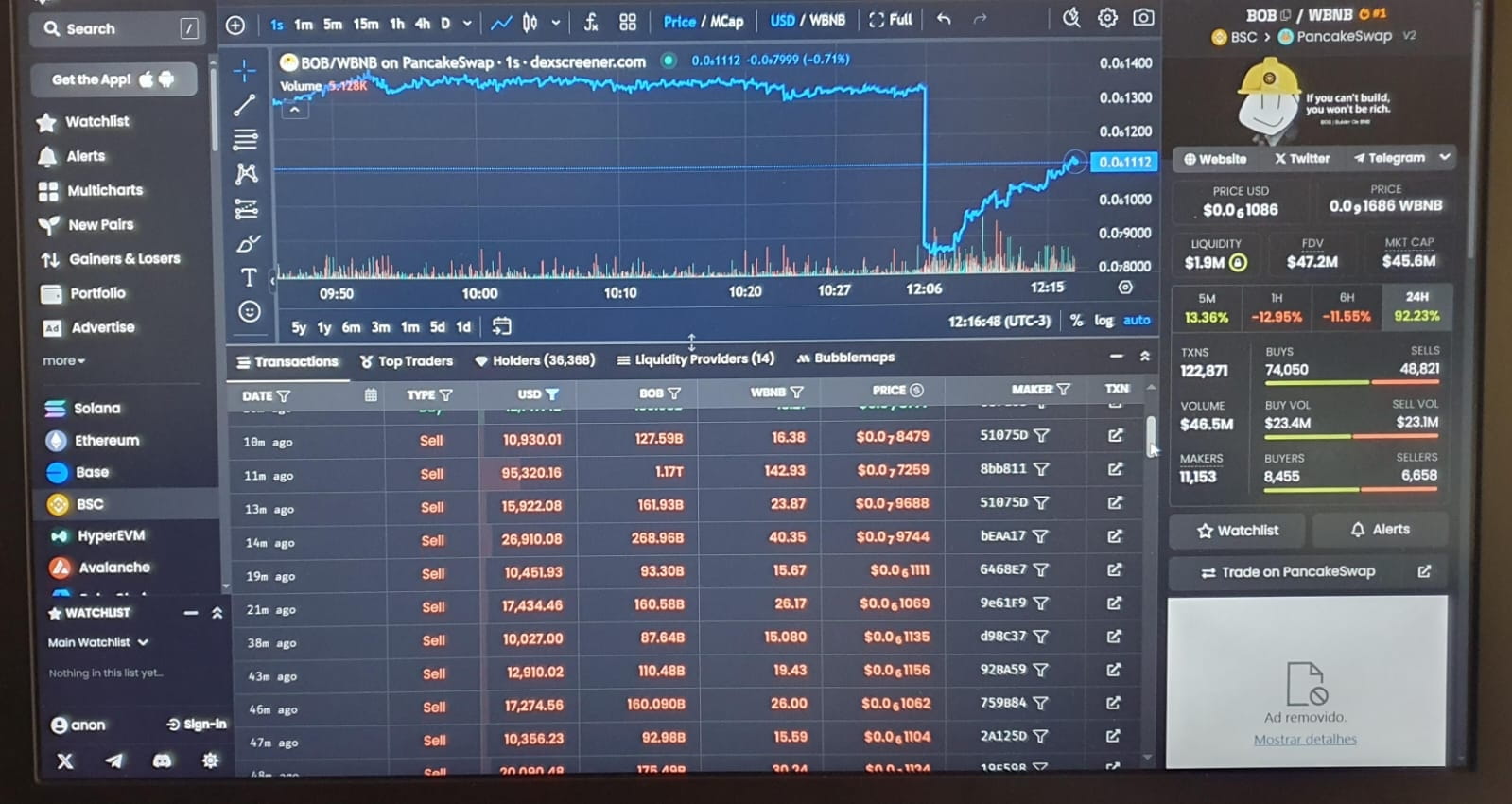Filter by maker 8bb811
1512x804 pixels.
pos(1041,469)
